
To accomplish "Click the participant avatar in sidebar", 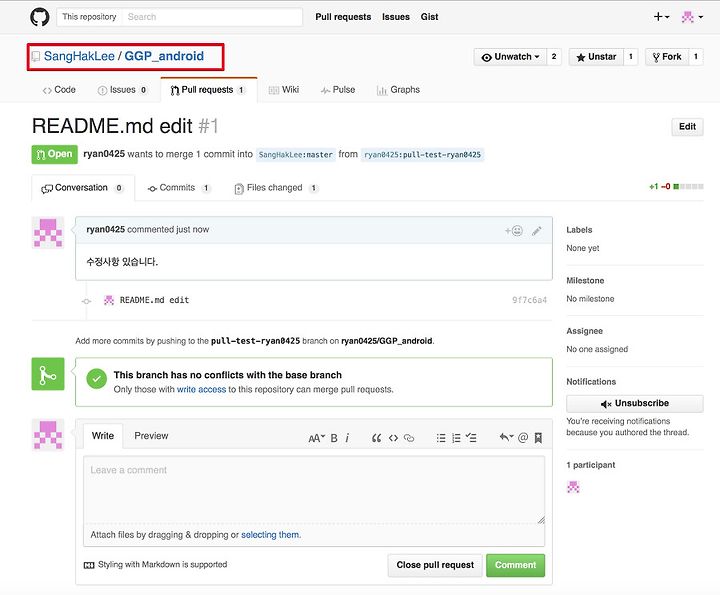I will click(x=573, y=487).
